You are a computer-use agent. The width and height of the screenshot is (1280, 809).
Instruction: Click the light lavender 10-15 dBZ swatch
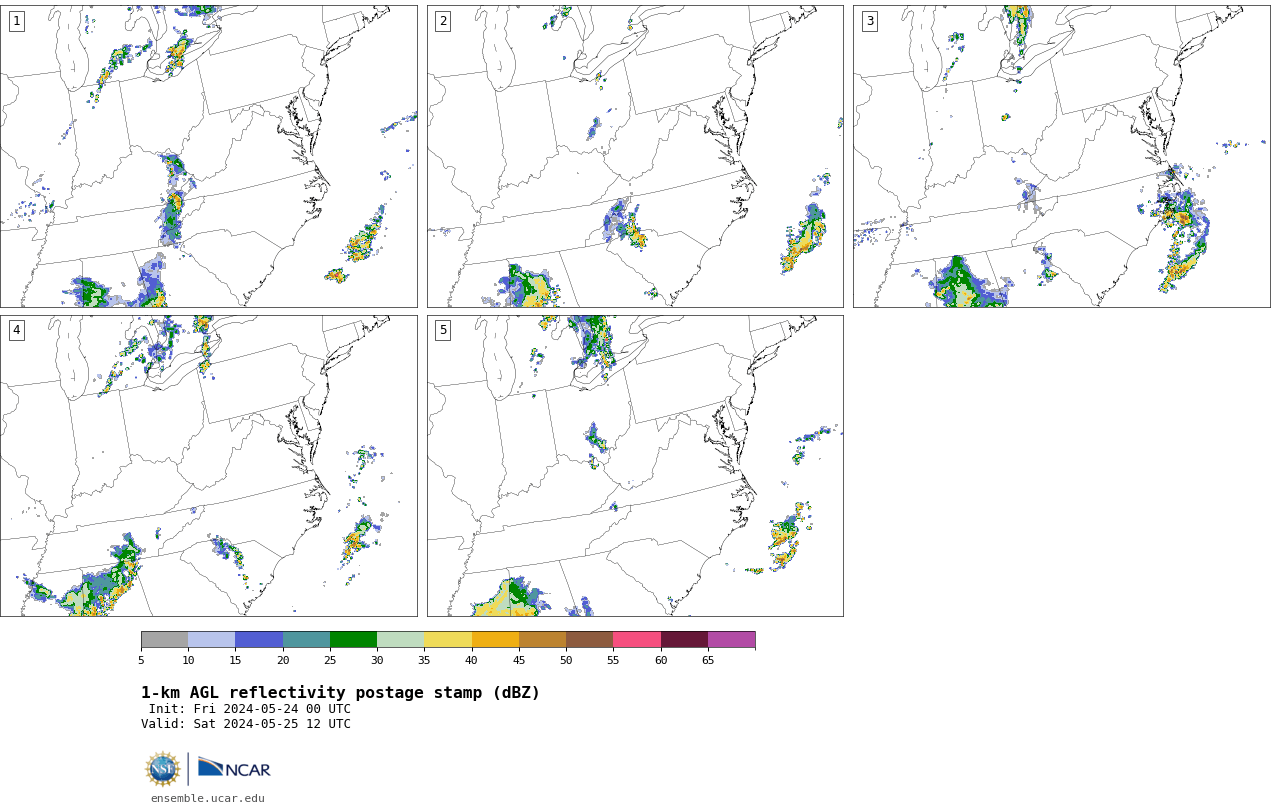click(x=212, y=640)
